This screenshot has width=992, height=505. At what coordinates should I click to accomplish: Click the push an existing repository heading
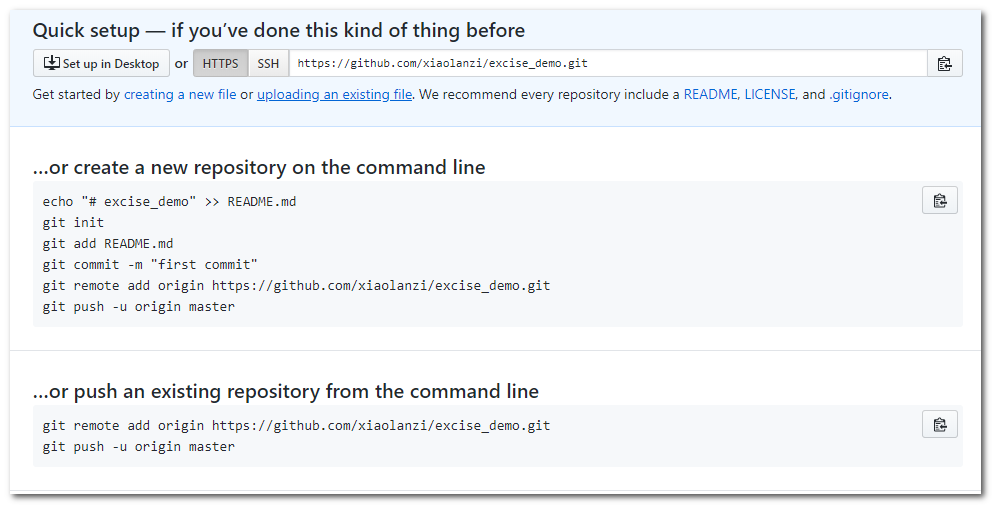coord(285,392)
